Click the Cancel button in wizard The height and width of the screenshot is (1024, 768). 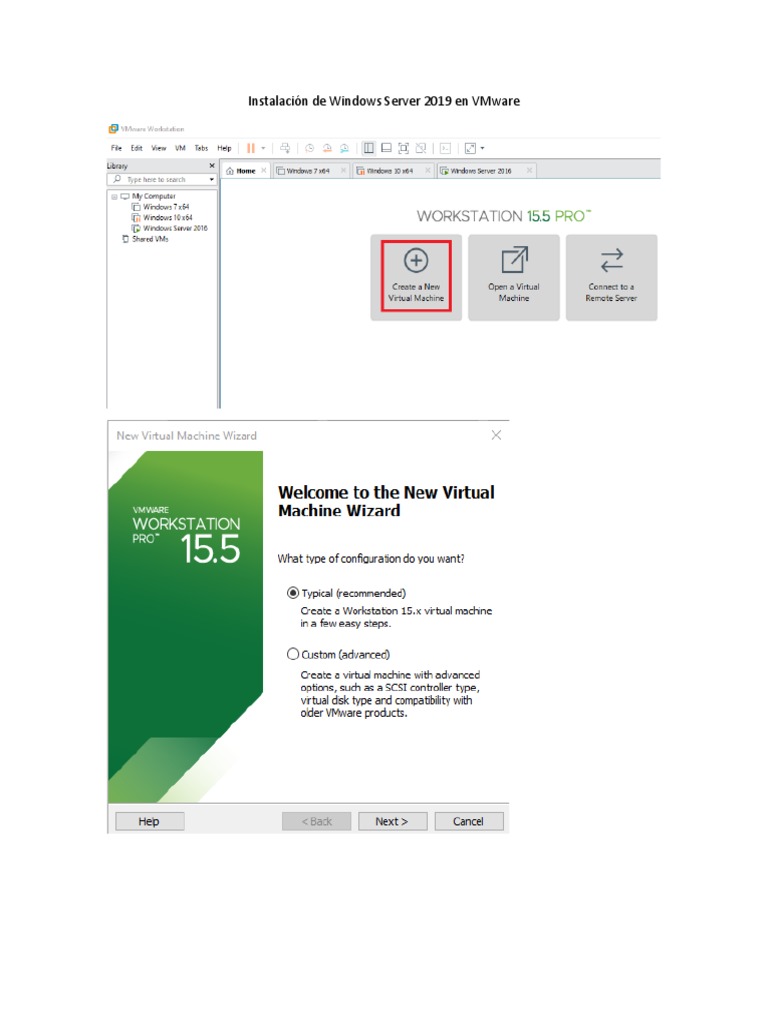(x=469, y=821)
